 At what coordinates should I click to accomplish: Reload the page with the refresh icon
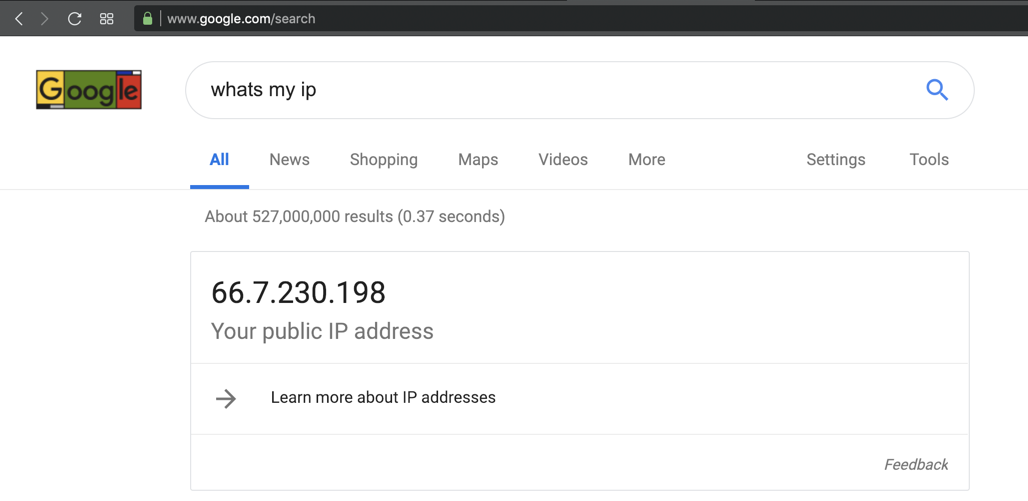click(74, 19)
